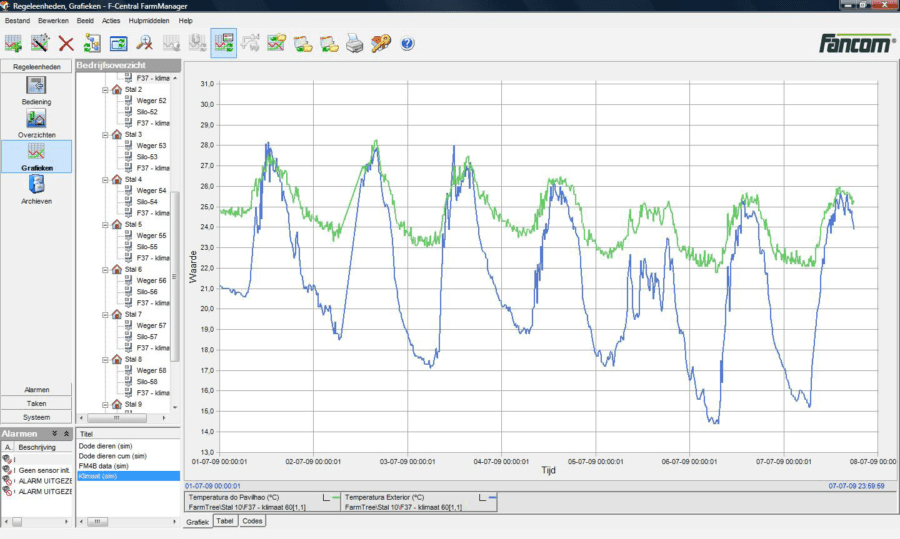Click the keys/access icon in toolbar

(381, 43)
